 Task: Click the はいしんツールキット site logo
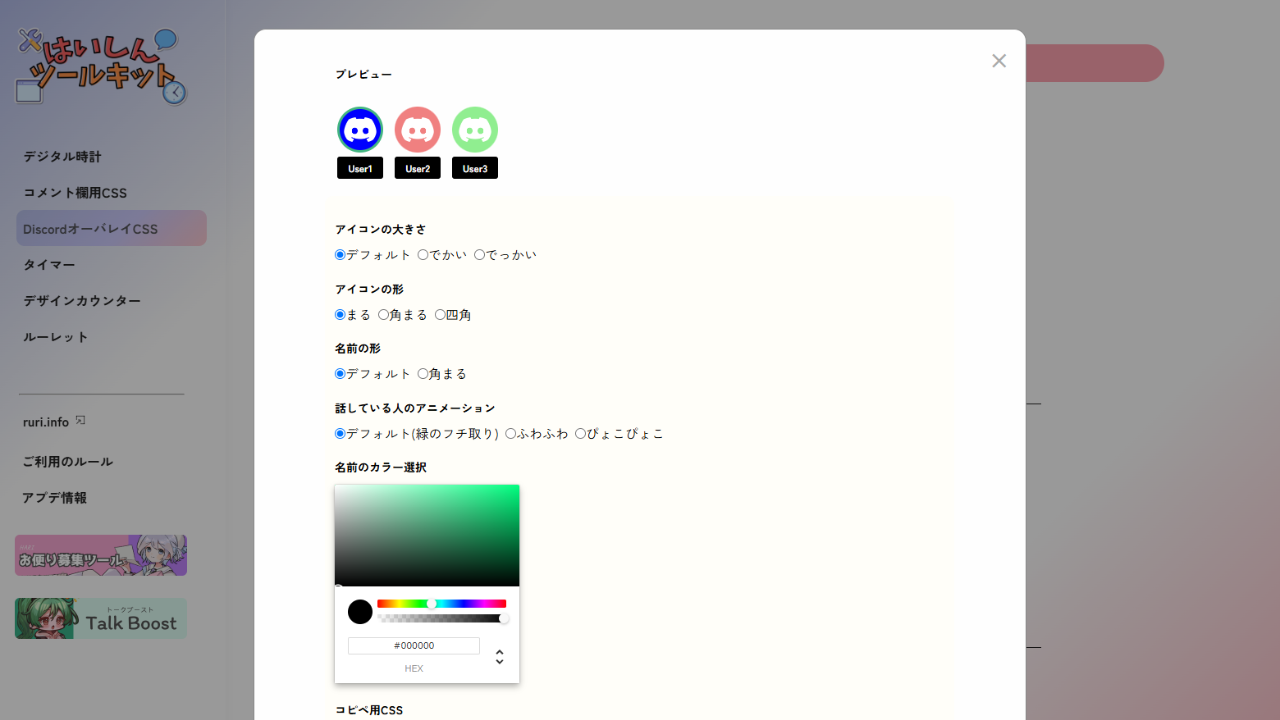[x=97, y=62]
